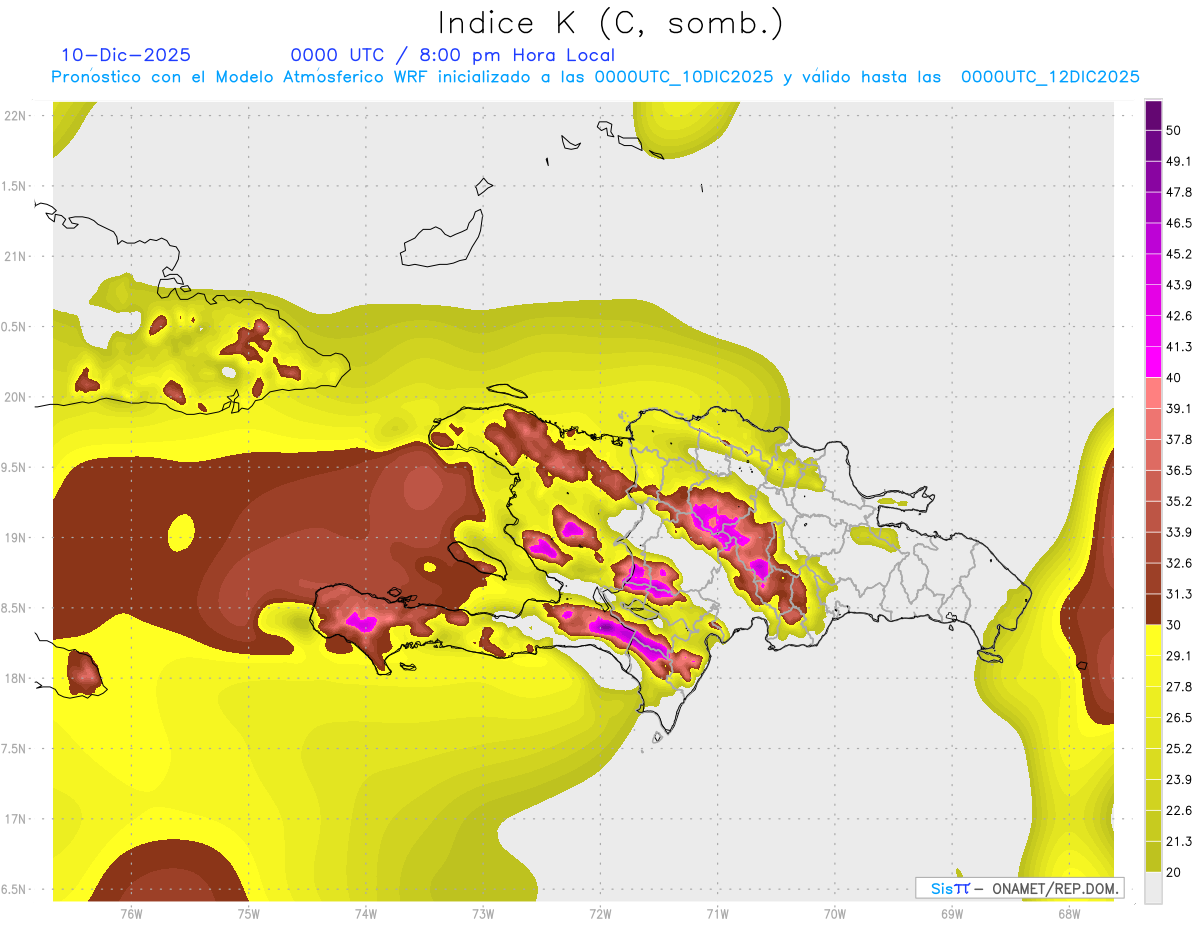Click the legend value 41.3

point(1178,347)
